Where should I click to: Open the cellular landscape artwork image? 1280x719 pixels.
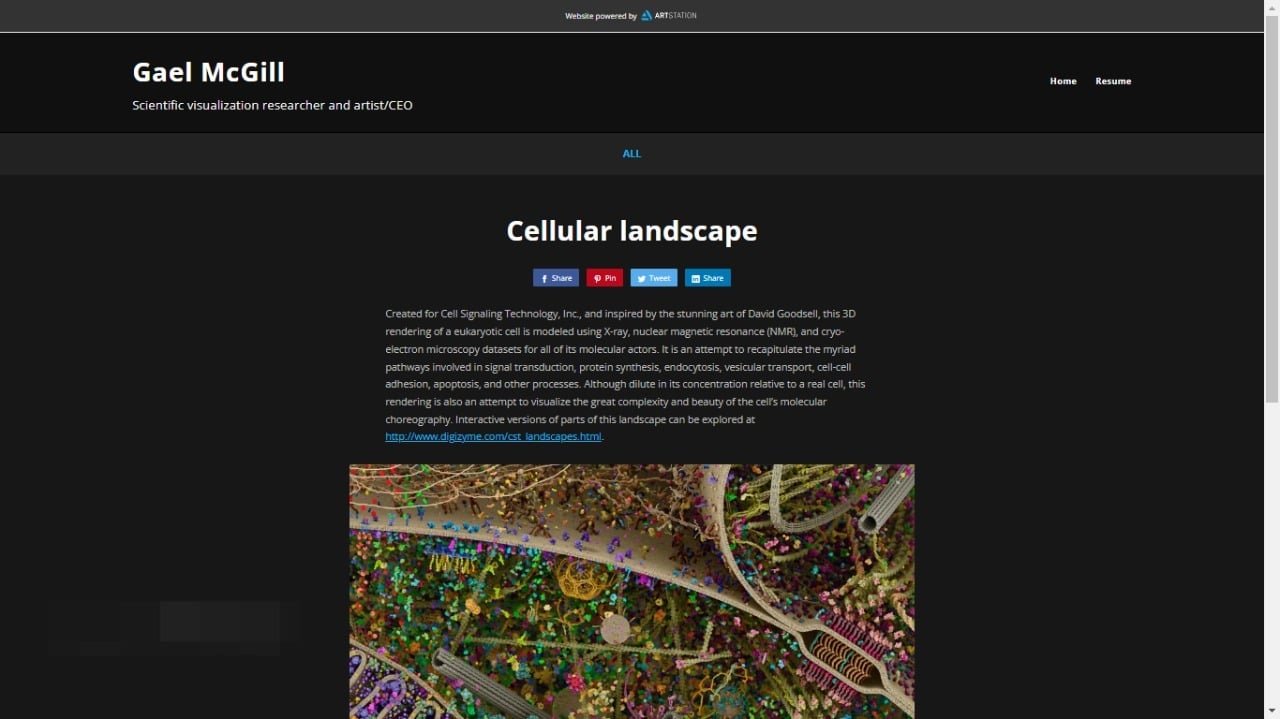tap(631, 590)
